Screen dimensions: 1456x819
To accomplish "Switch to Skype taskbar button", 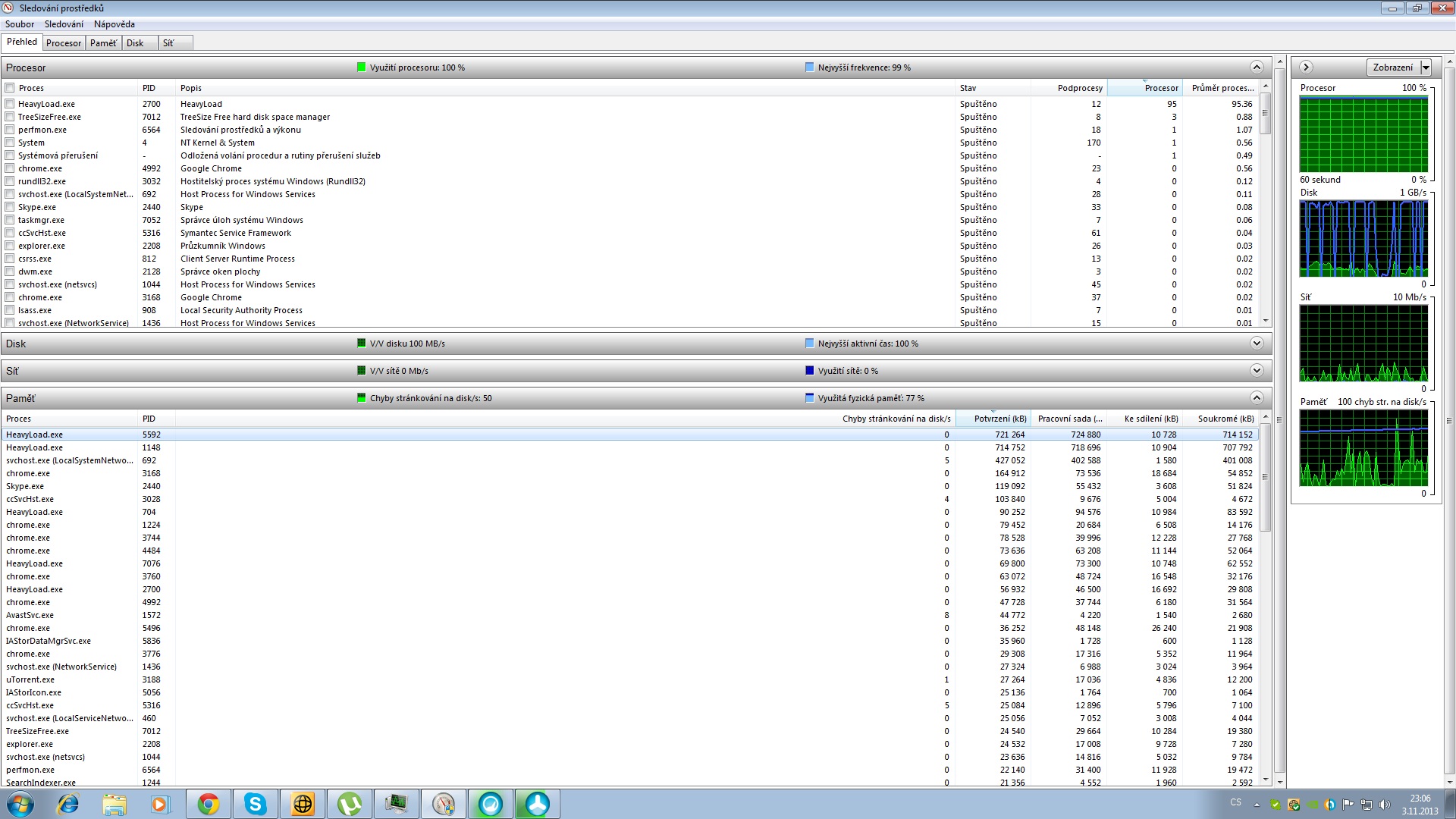I will click(x=256, y=804).
